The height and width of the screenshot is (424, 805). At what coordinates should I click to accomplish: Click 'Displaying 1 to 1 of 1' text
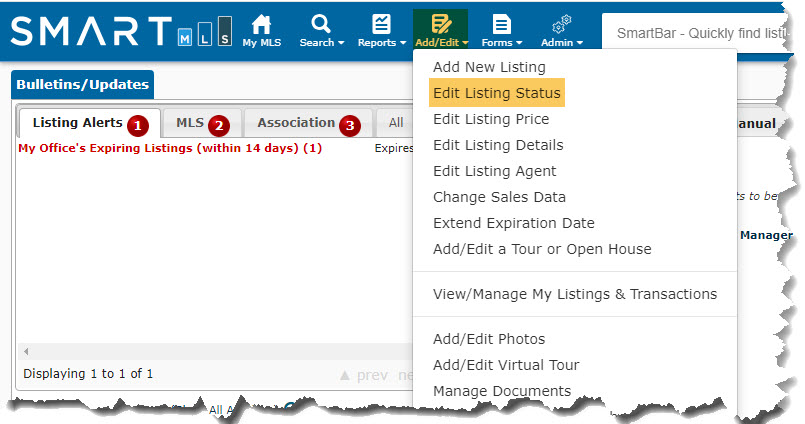[88, 374]
